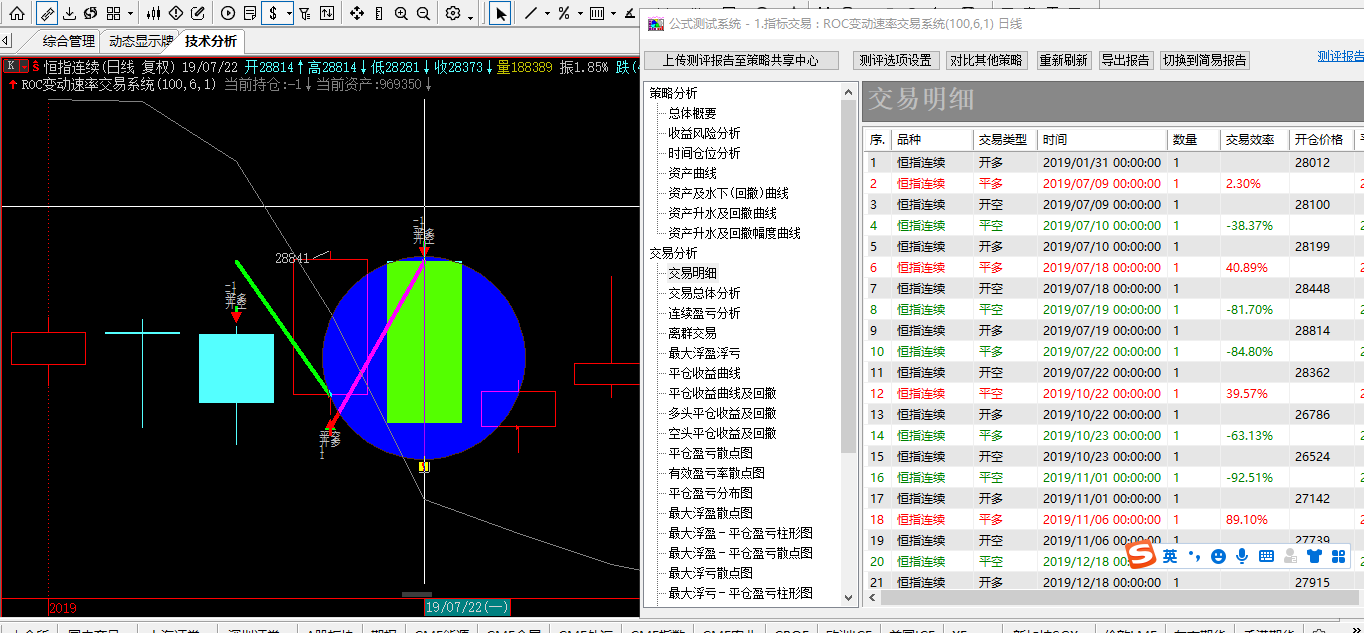Click the left scroll arrow beside the tabs

coord(5,41)
